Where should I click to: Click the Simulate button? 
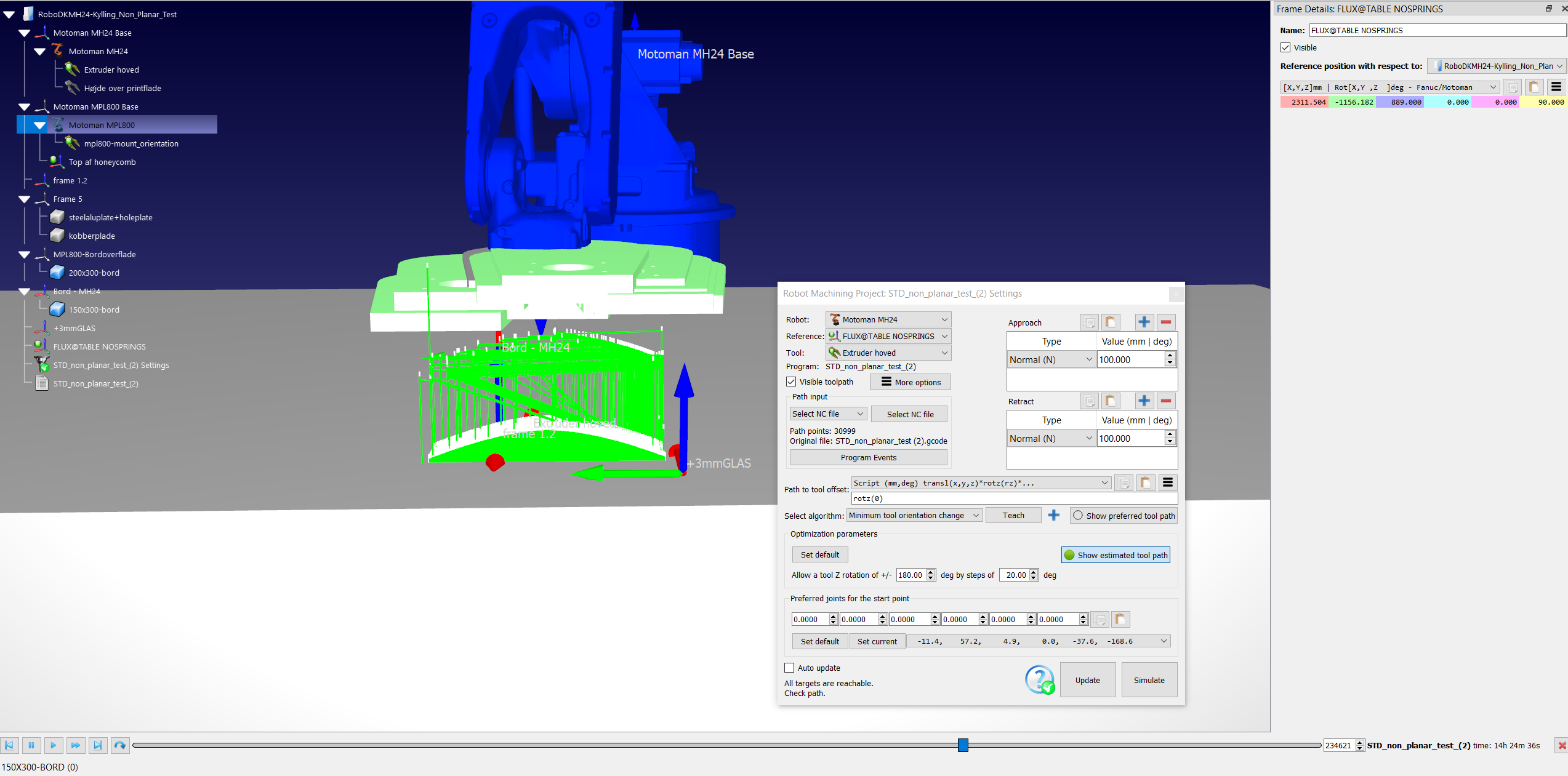pyautogui.click(x=1149, y=680)
